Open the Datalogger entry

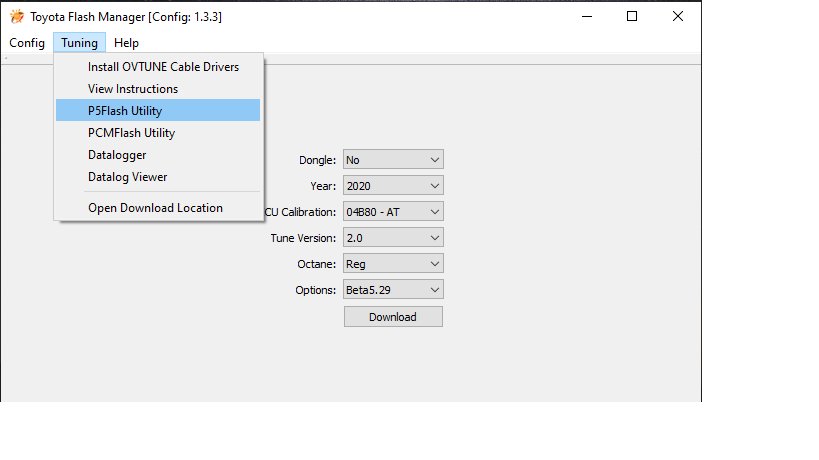pyautogui.click(x=158, y=155)
